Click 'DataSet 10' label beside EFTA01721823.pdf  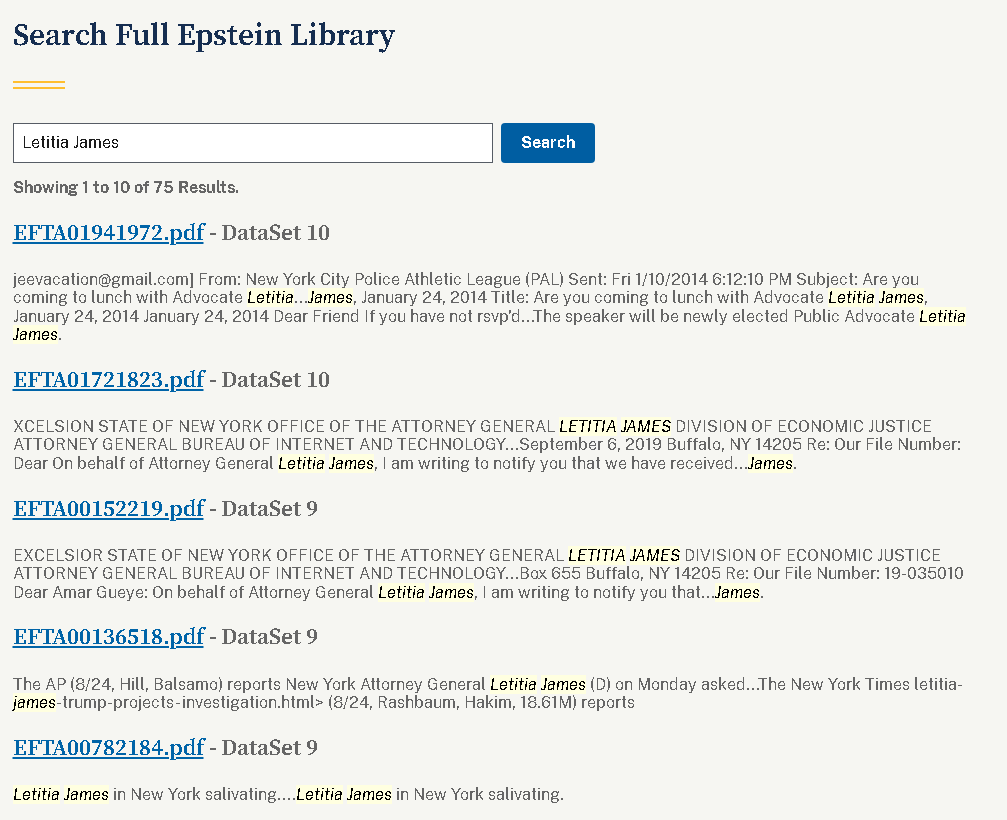[276, 379]
